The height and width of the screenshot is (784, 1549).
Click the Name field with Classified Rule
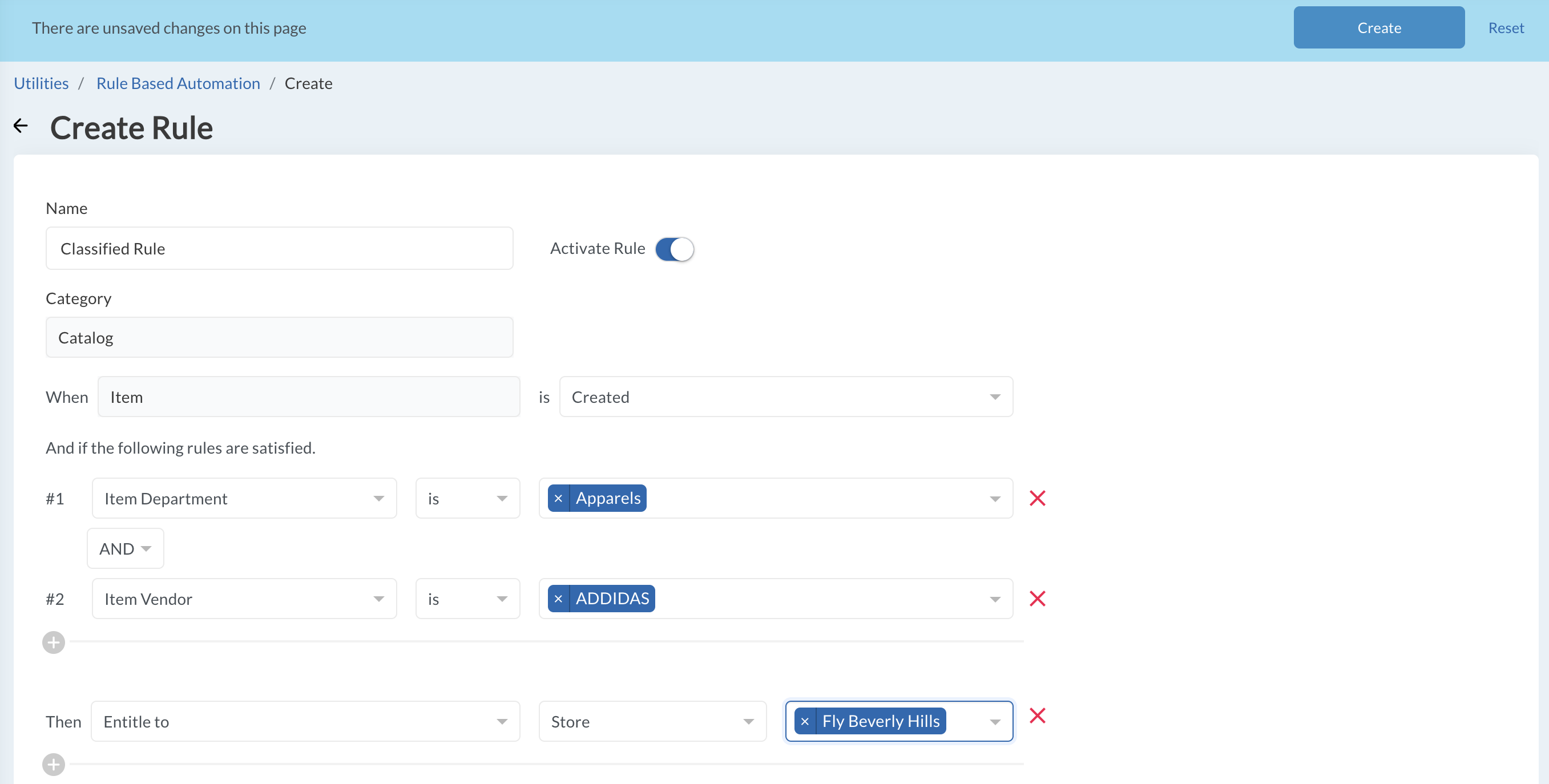(x=279, y=248)
